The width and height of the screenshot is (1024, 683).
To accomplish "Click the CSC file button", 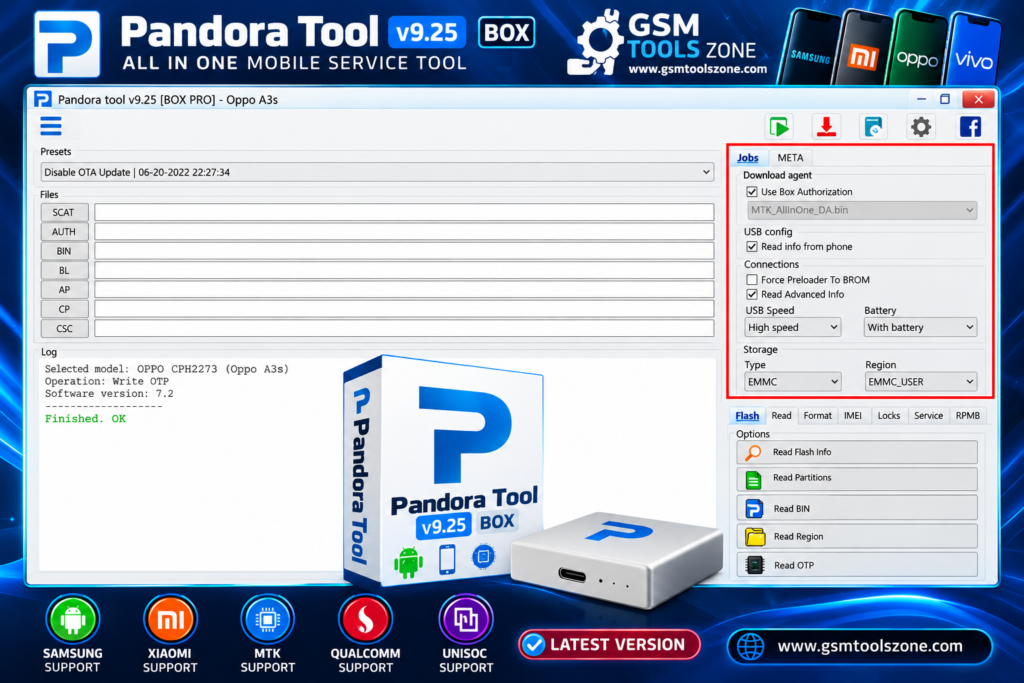I will coord(64,328).
